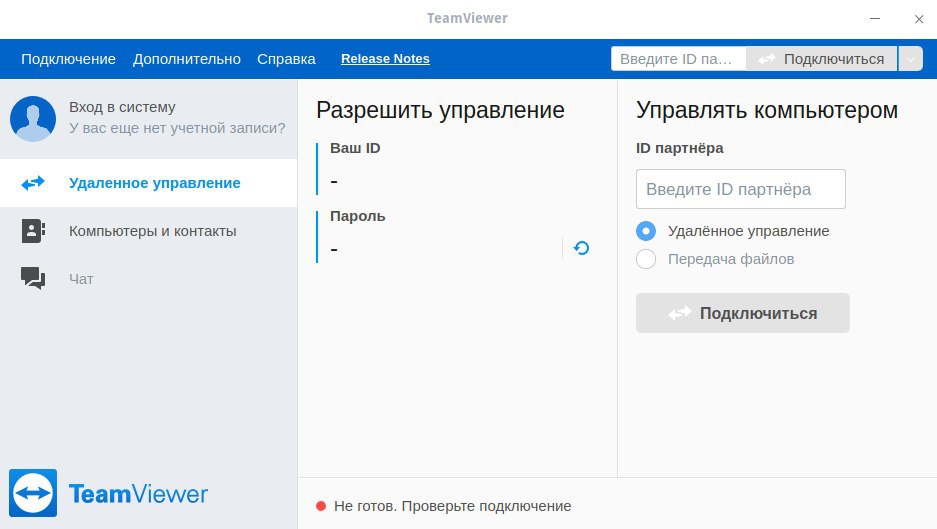
Task: Click the remote control arrows icon in sidebar
Action: coord(33,183)
